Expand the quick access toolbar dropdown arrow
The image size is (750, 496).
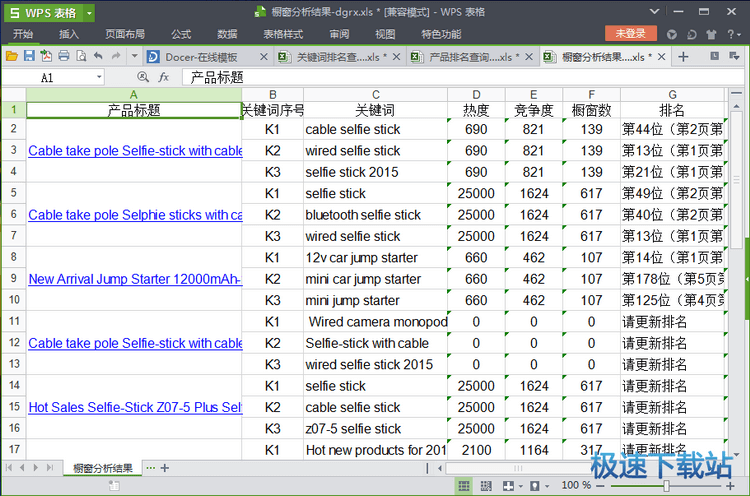point(134,56)
